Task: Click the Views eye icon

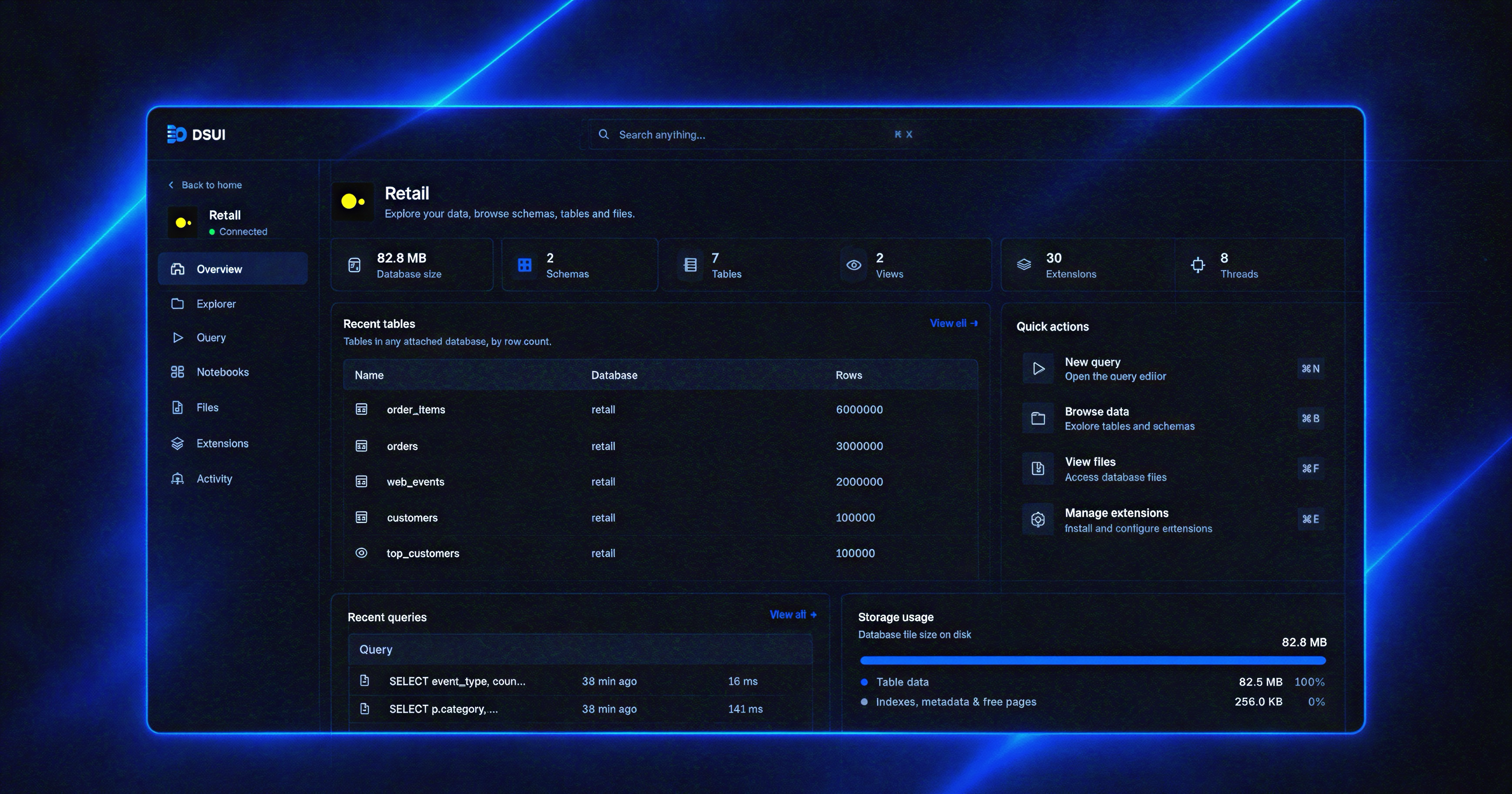Action: pyautogui.click(x=854, y=265)
